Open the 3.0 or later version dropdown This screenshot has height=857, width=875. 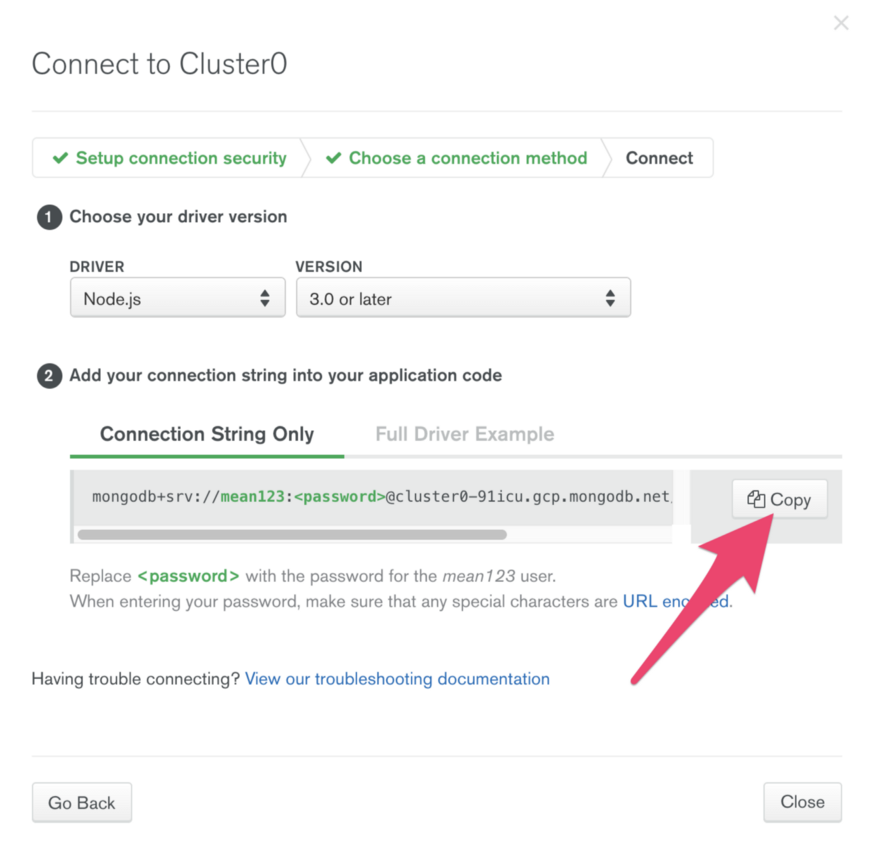(463, 298)
